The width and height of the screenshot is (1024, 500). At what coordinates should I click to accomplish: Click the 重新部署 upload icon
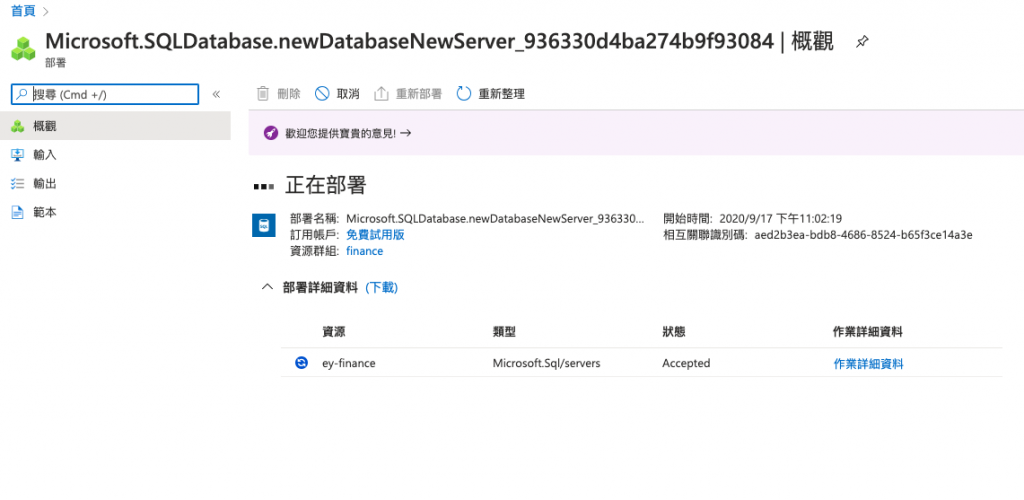tap(381, 94)
